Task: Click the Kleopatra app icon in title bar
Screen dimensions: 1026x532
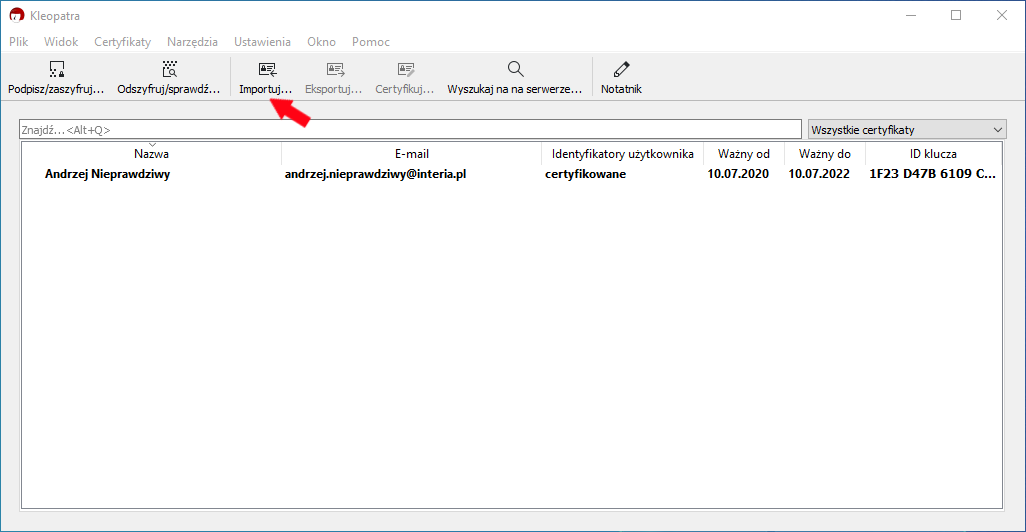Action: (16, 15)
